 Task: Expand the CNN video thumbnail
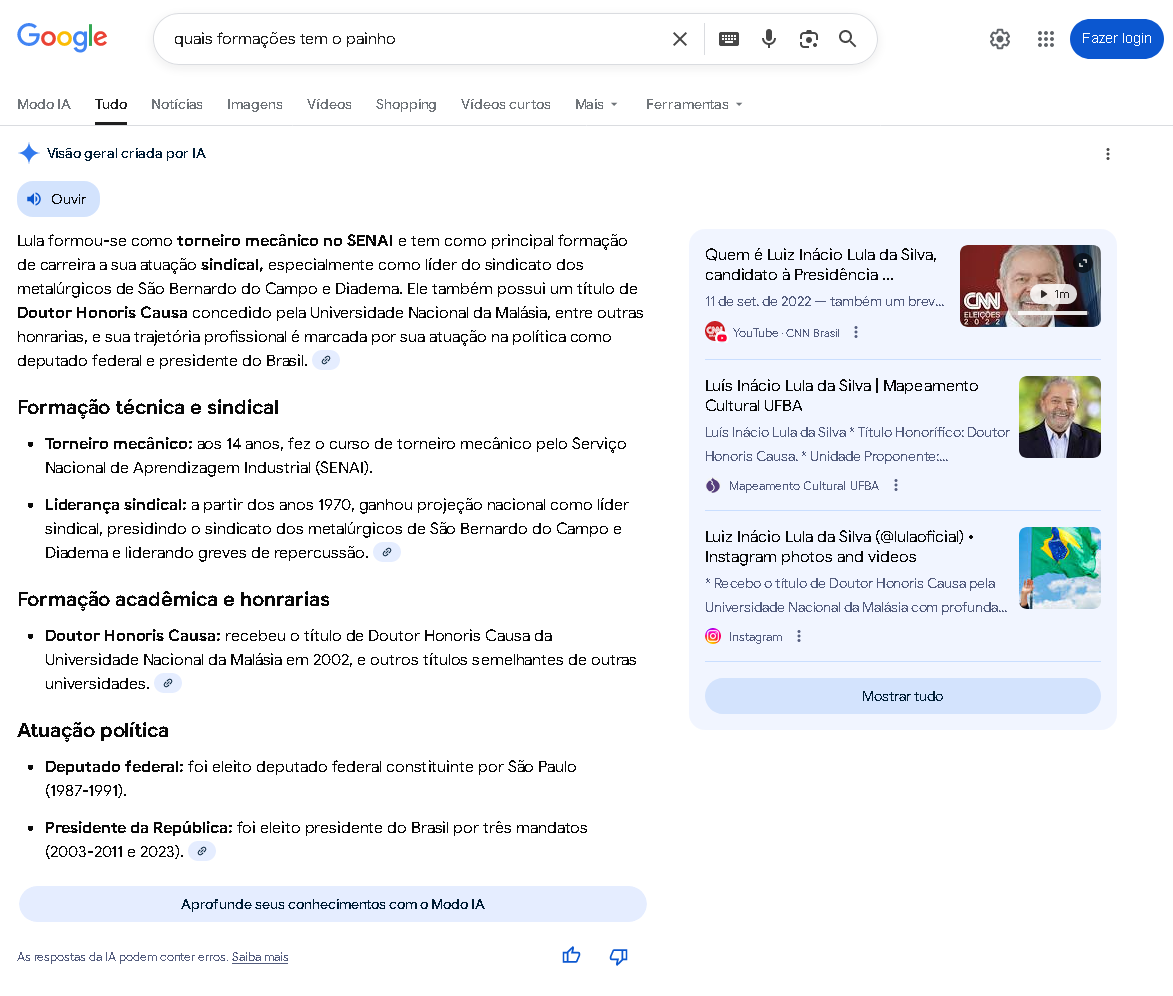(x=1082, y=263)
